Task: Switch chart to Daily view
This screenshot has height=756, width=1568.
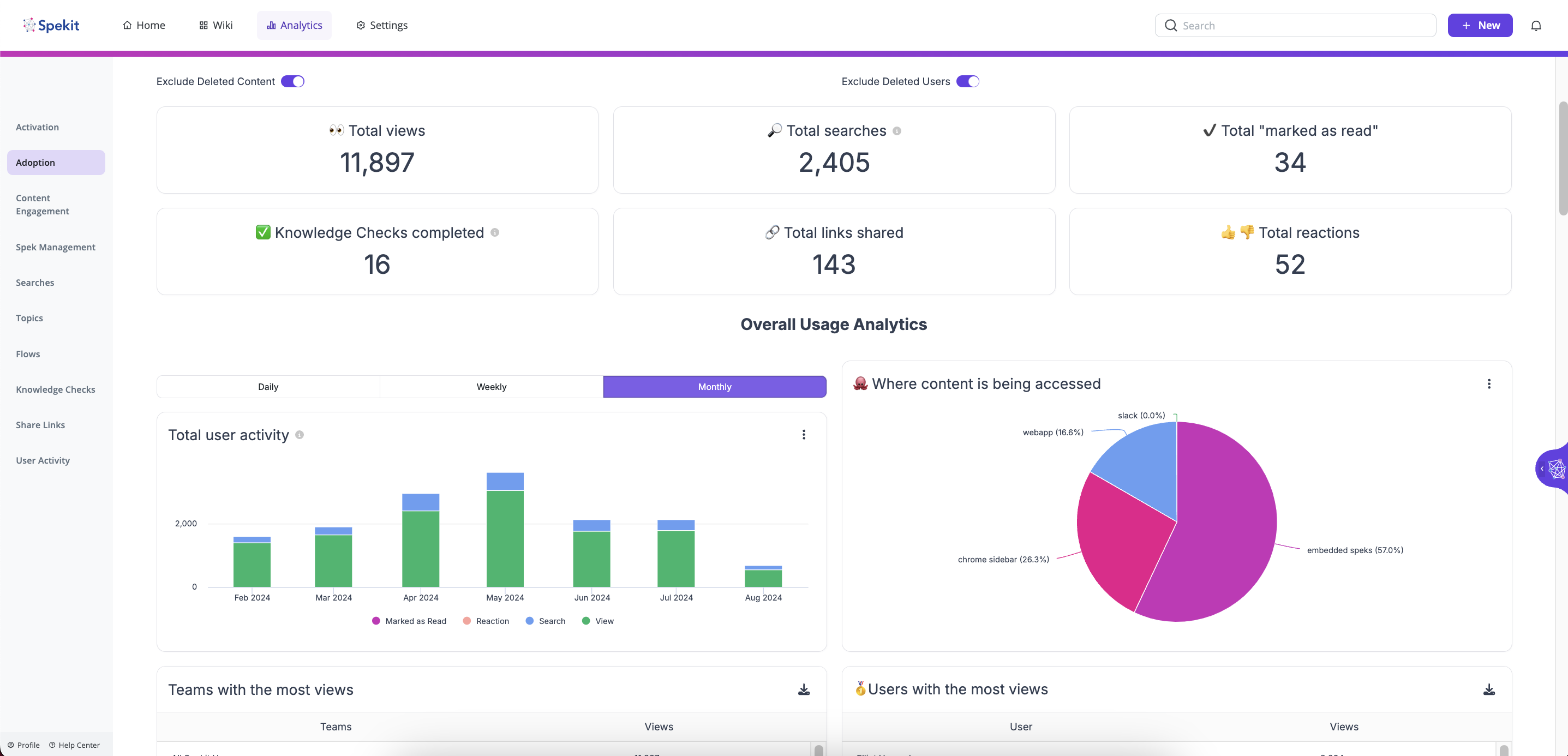Action: coord(268,387)
